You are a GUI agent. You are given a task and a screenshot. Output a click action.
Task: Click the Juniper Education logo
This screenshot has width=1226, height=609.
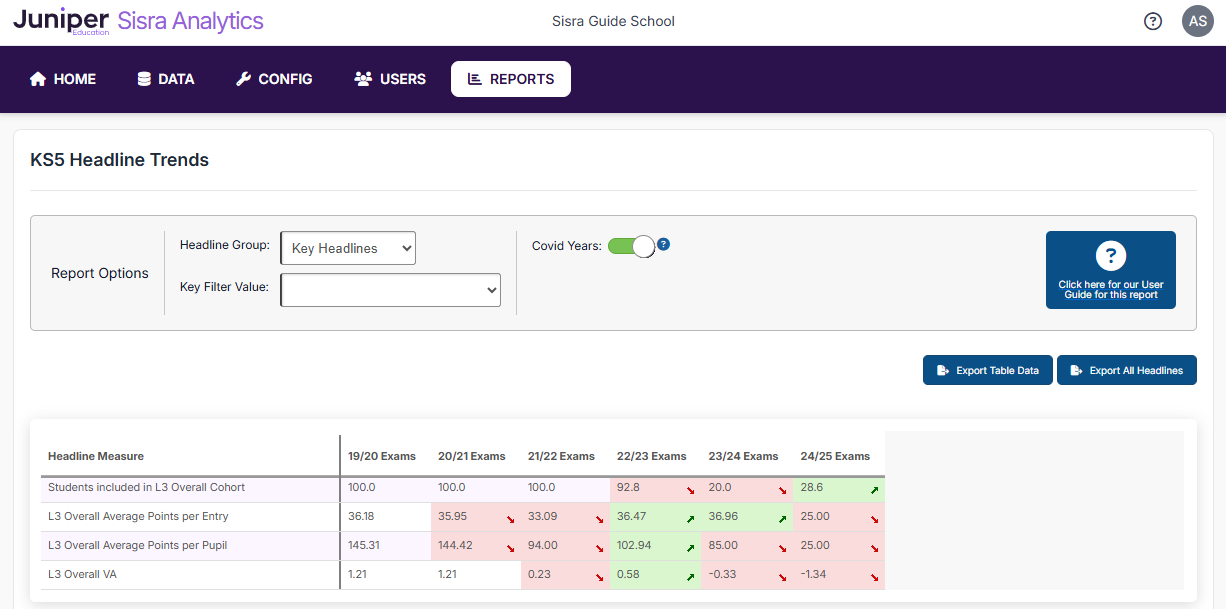pyautogui.click(x=60, y=20)
